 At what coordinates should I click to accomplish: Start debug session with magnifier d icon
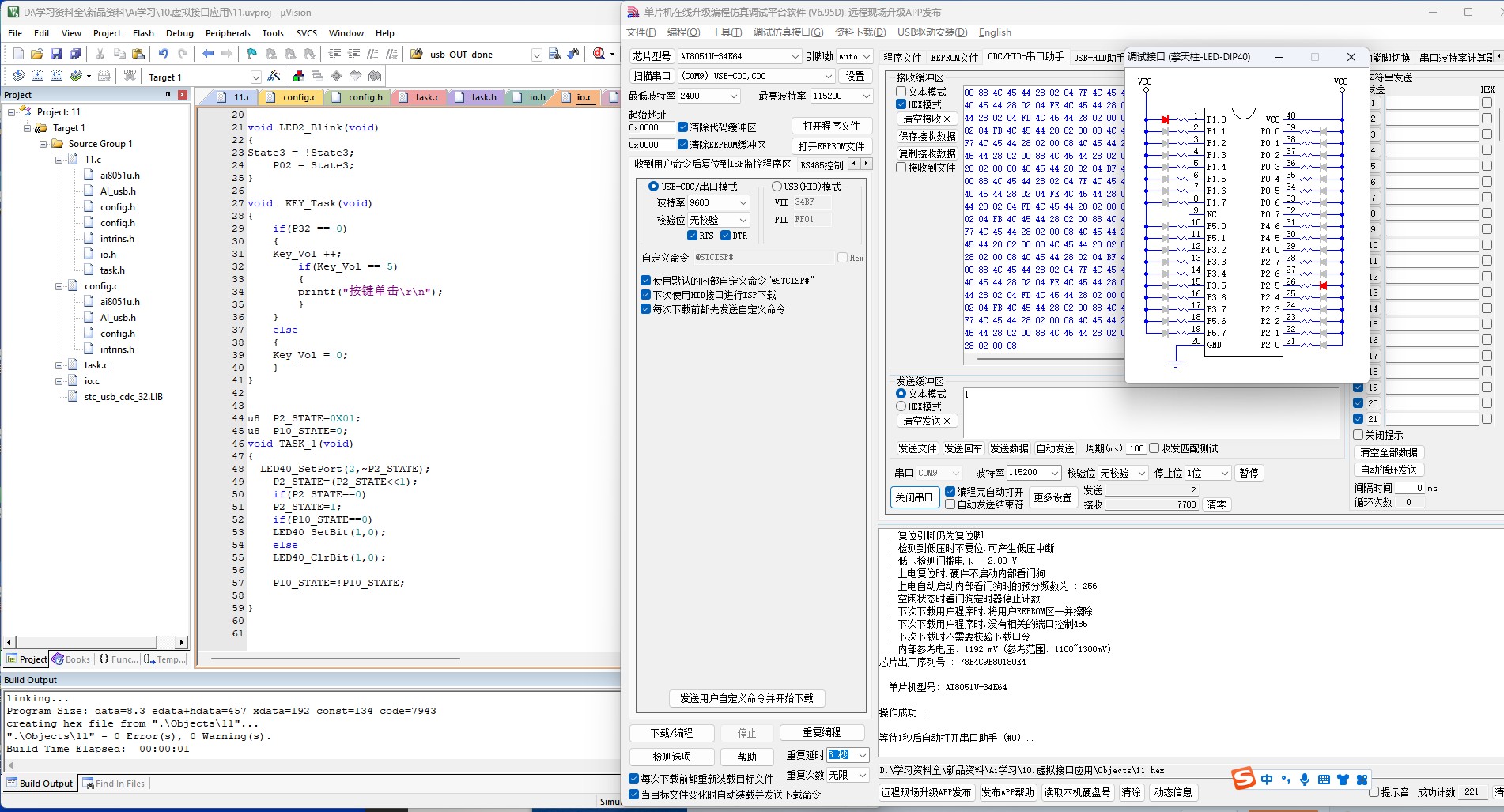click(x=599, y=54)
